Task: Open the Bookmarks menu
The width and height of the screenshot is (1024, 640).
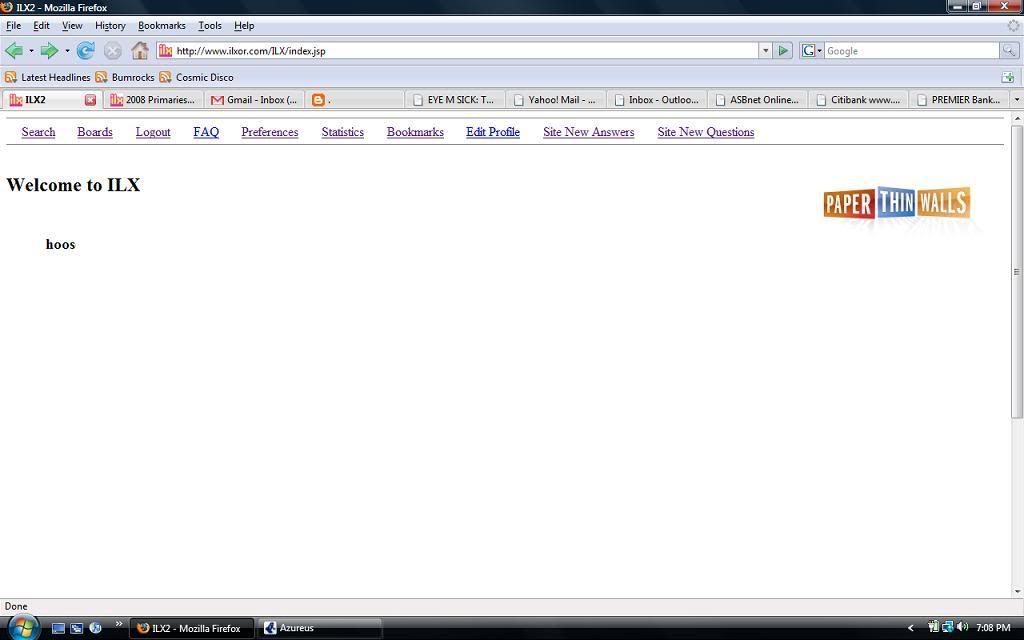Action: (161, 26)
